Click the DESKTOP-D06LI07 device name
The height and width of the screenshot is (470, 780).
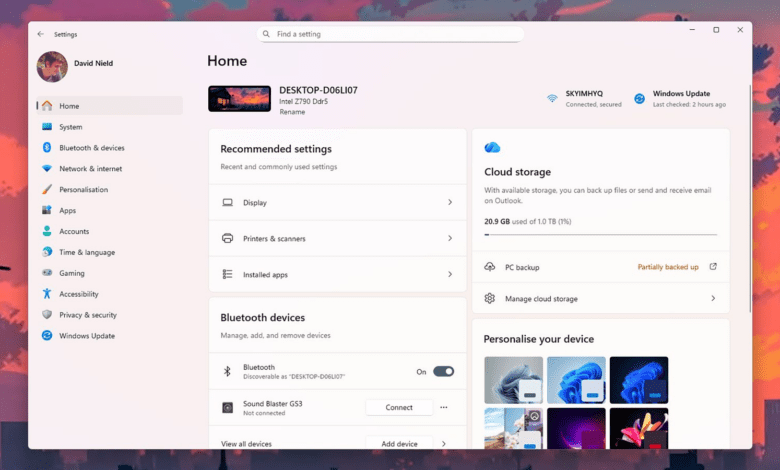(x=318, y=90)
